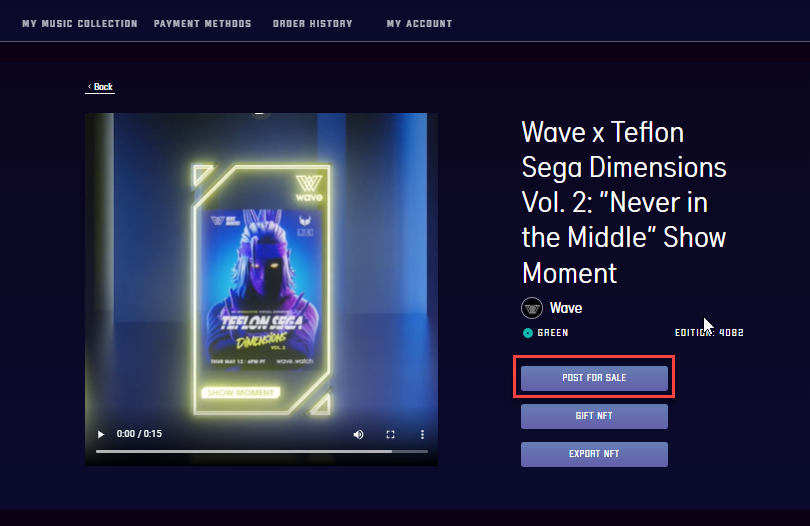Play the NFT video

pos(101,434)
